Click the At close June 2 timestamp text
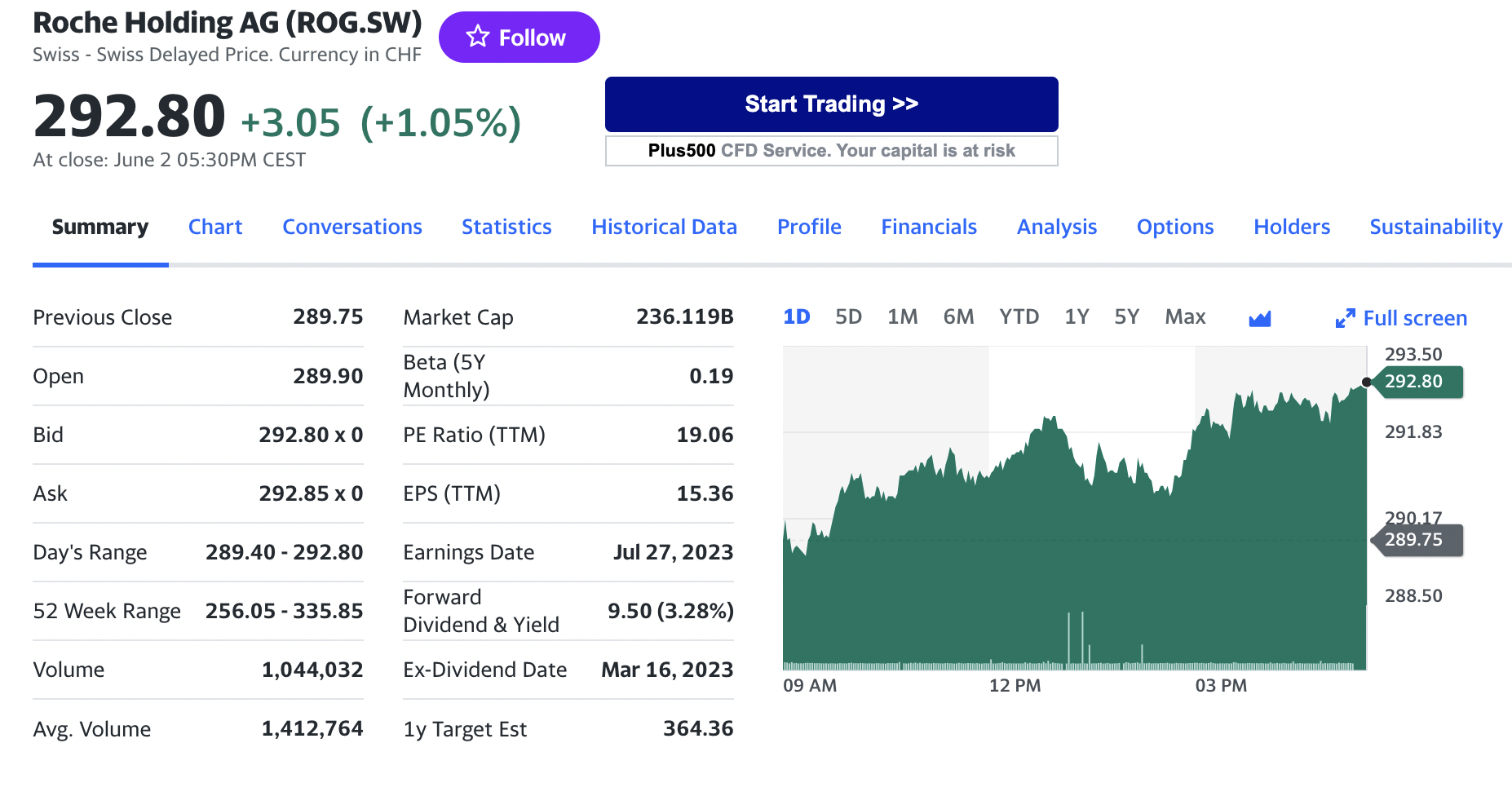This screenshot has width=1512, height=796. tap(170, 160)
